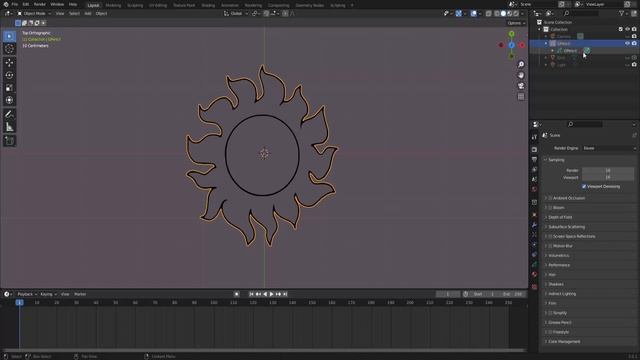The height and width of the screenshot is (360, 640).
Task: Open the Texture properties tab icon
Action: tap(534, 287)
